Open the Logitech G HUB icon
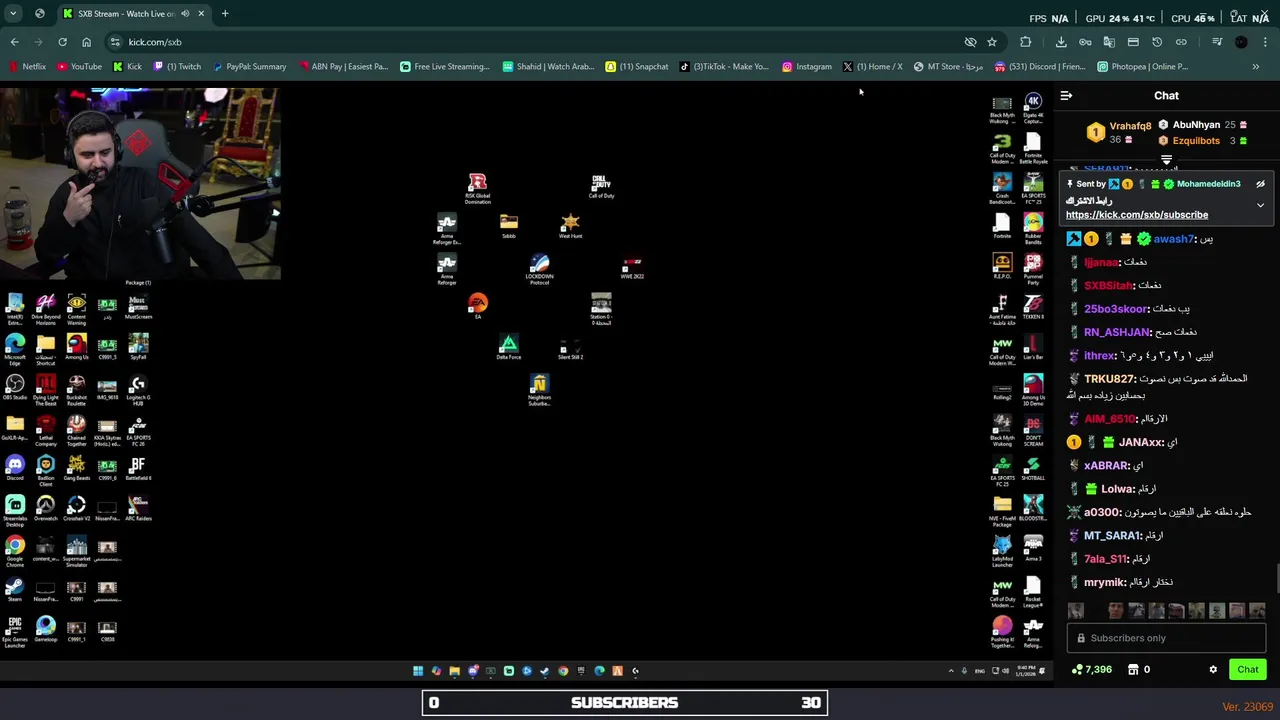 (x=138, y=389)
